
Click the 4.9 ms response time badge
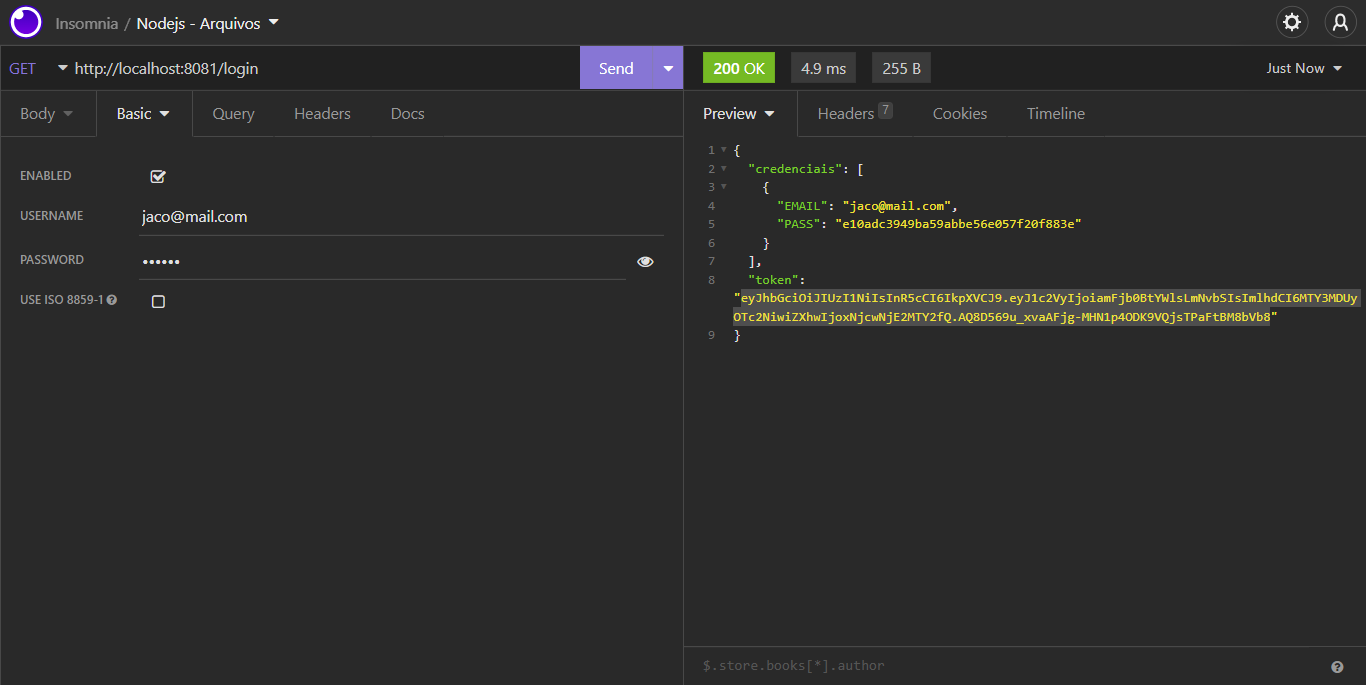click(823, 68)
